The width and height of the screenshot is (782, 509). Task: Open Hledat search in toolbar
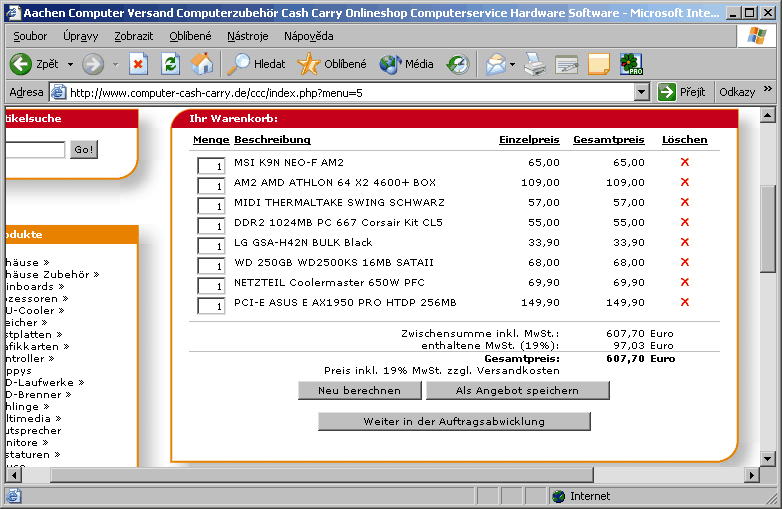tap(256, 64)
